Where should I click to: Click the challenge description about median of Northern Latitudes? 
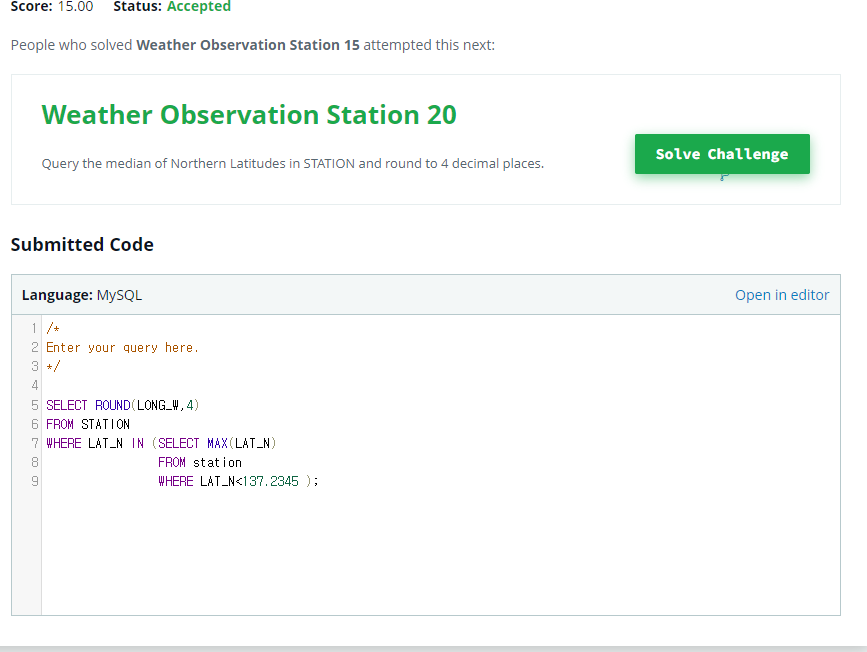293,164
